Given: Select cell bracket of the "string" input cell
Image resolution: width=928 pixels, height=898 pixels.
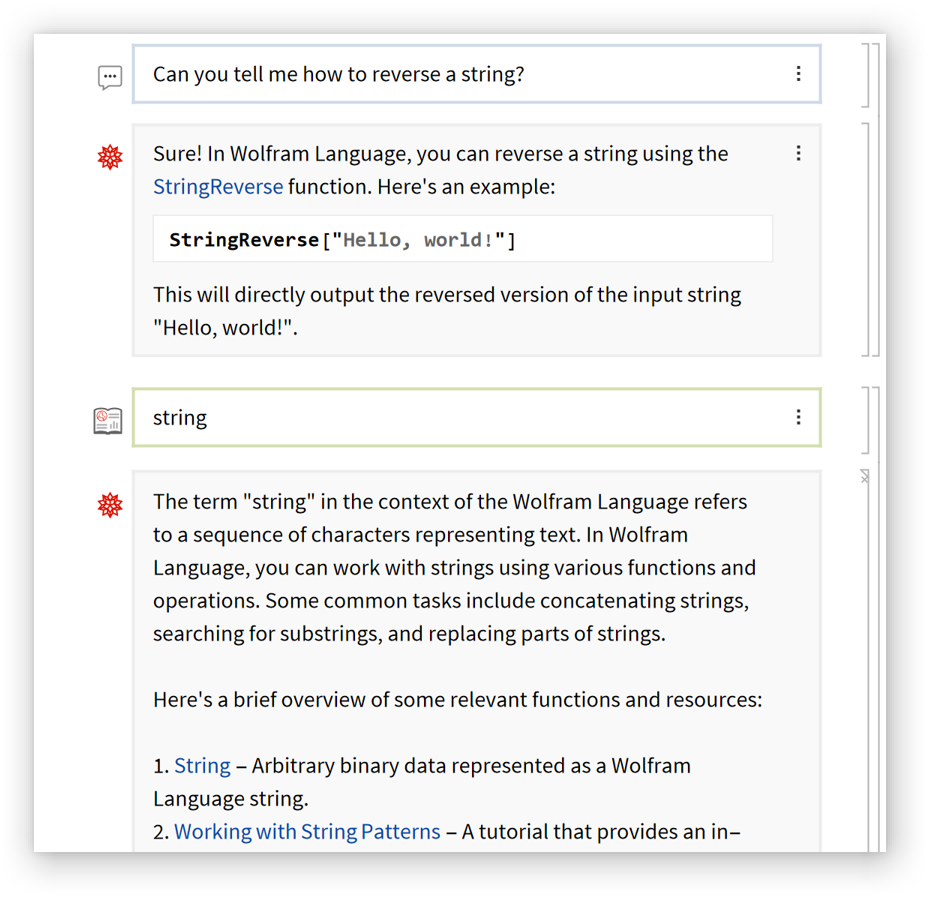Looking at the screenshot, I should (x=866, y=419).
